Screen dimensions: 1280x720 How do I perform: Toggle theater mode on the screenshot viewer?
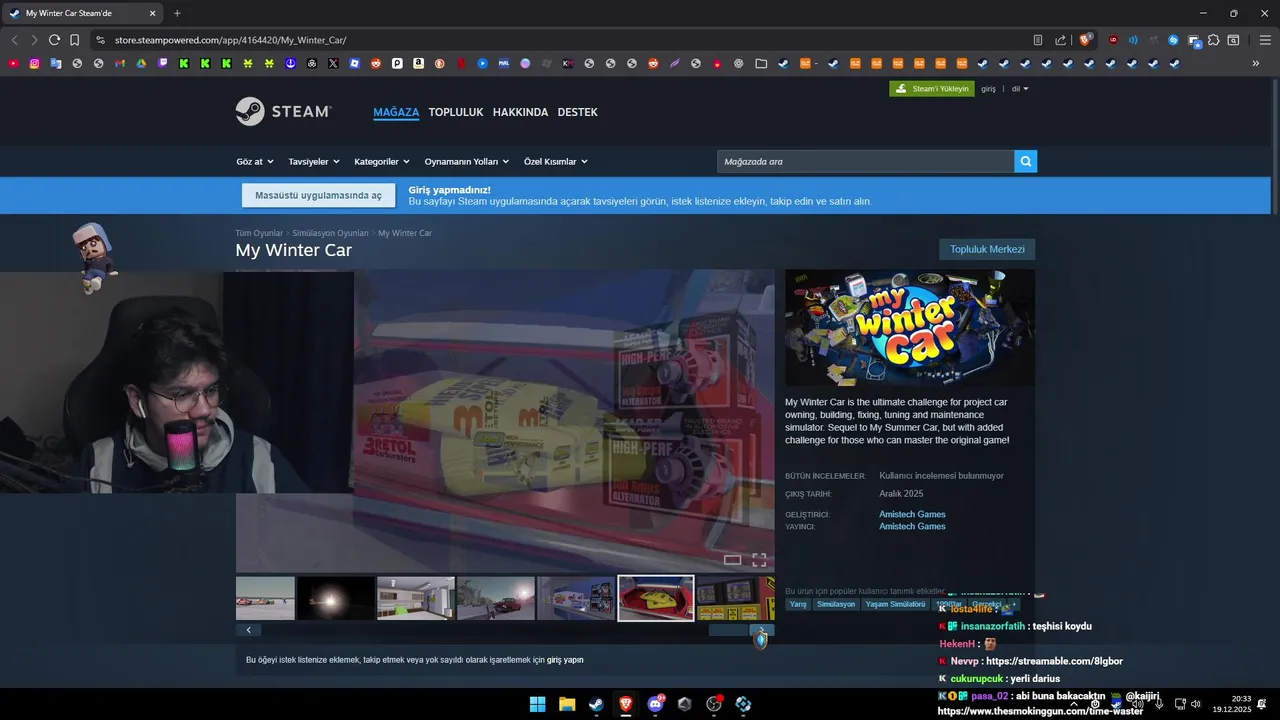[732, 560]
